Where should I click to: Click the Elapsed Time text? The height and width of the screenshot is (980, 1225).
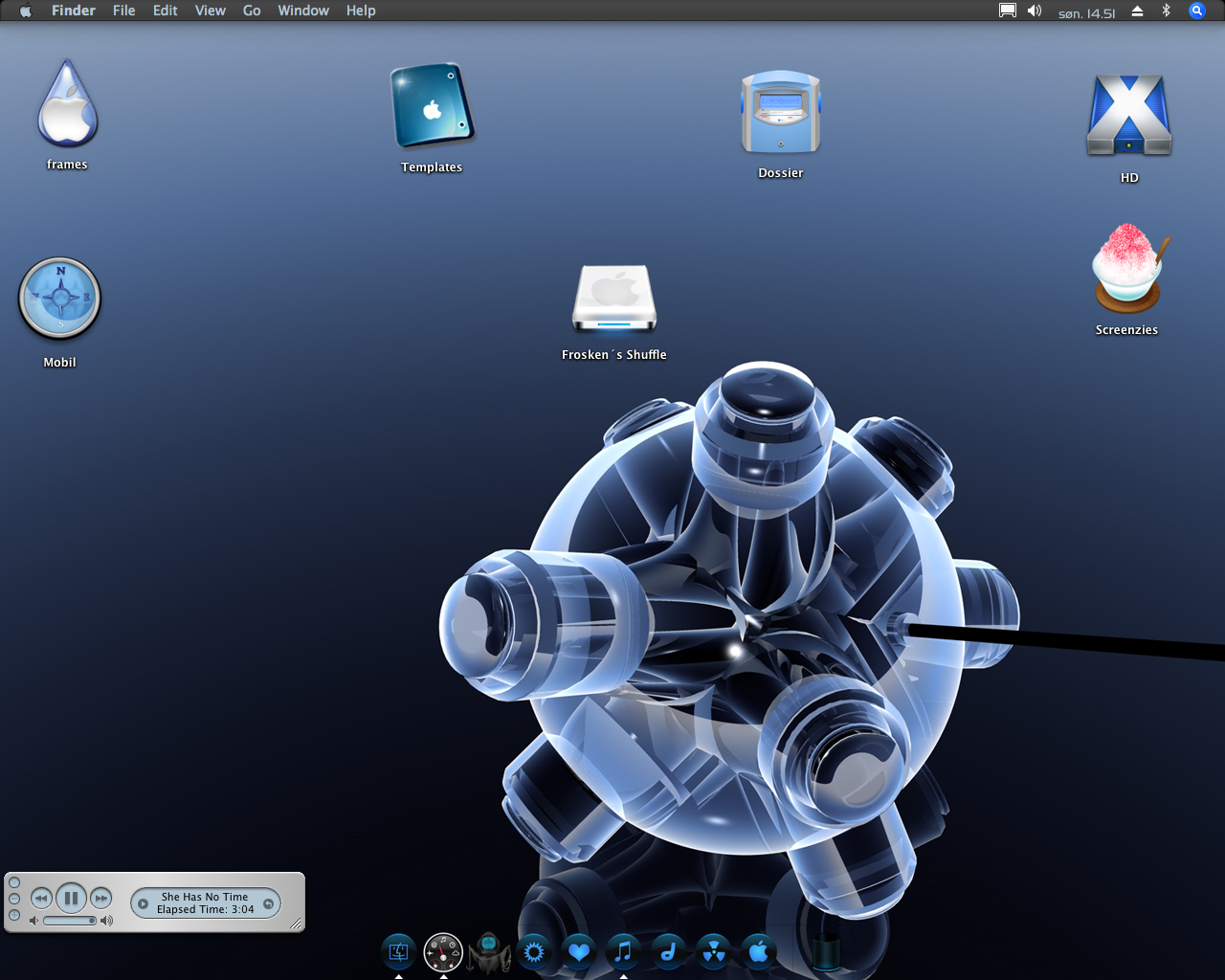tap(206, 909)
